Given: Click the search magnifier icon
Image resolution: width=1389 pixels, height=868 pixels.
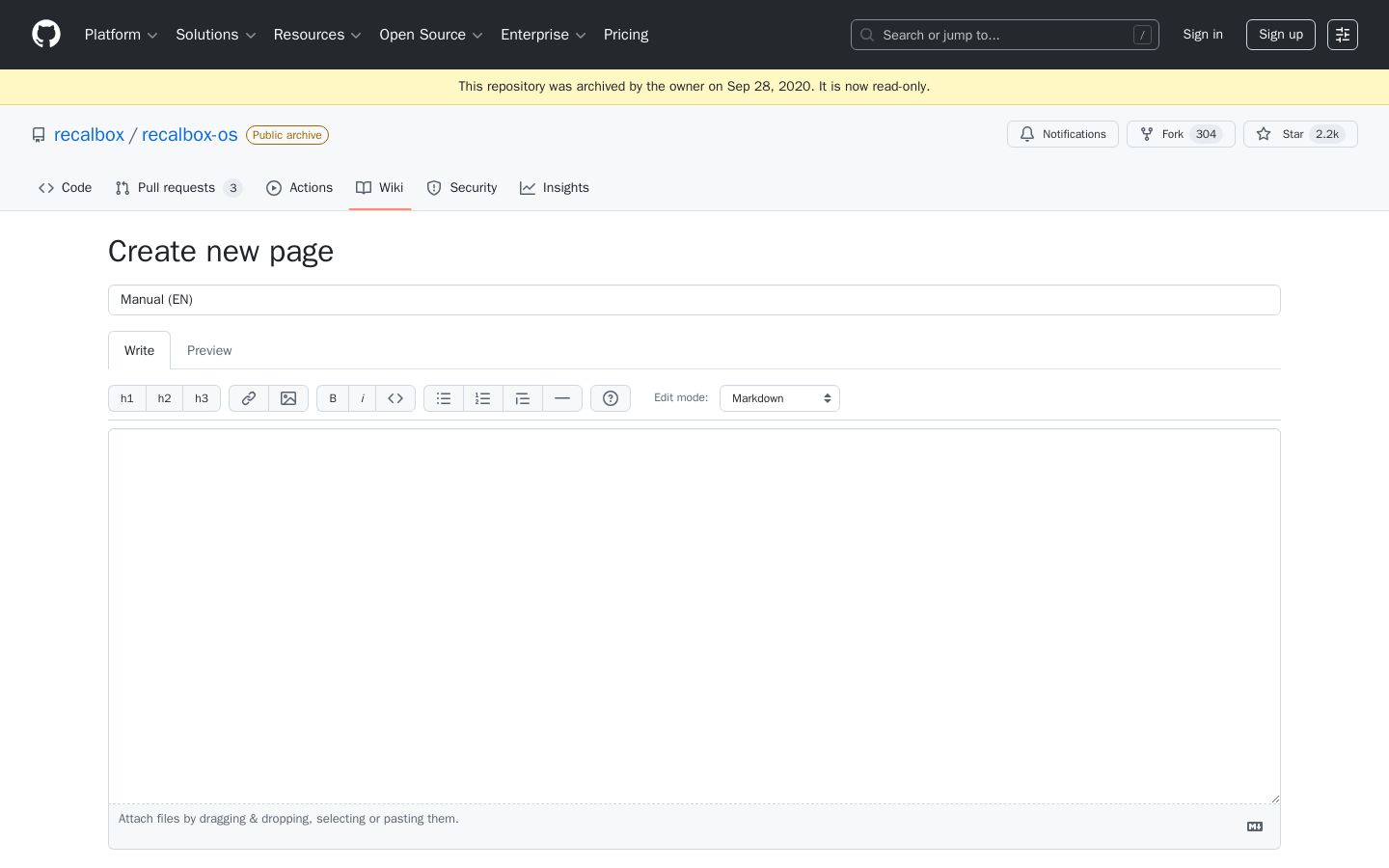Looking at the screenshot, I should [867, 35].
